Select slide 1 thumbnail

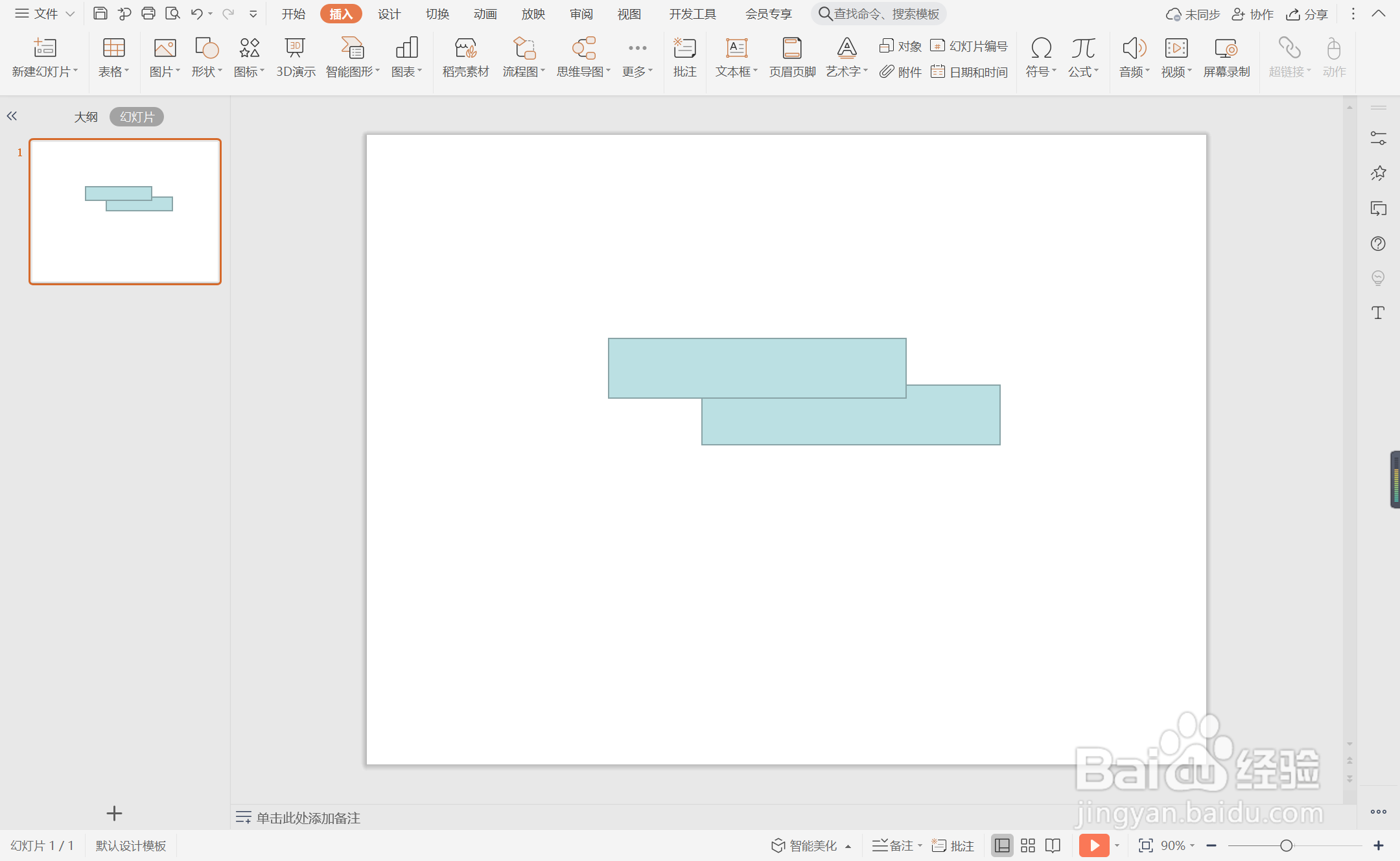(125, 211)
